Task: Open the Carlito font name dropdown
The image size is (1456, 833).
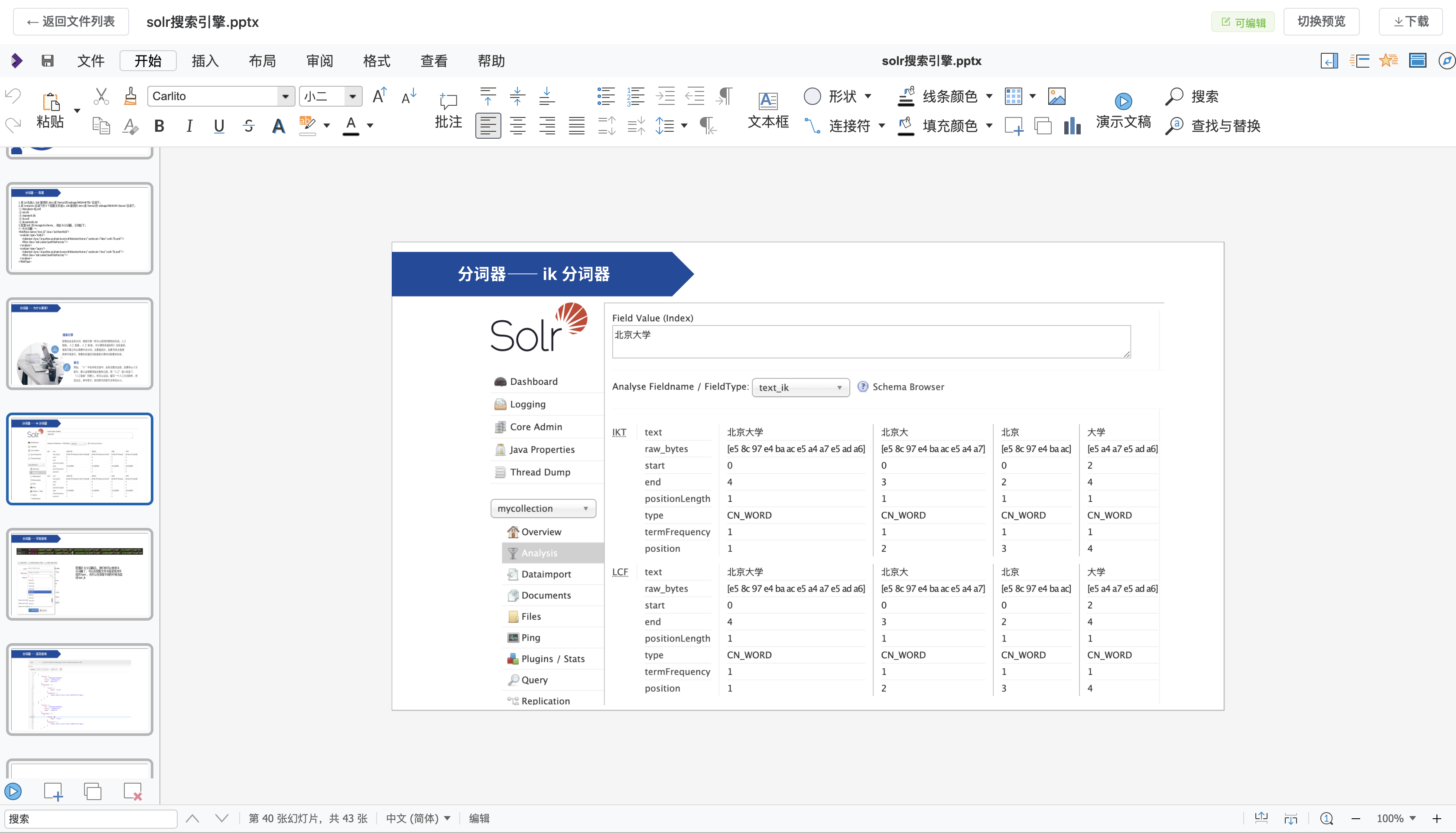Action: [x=285, y=96]
